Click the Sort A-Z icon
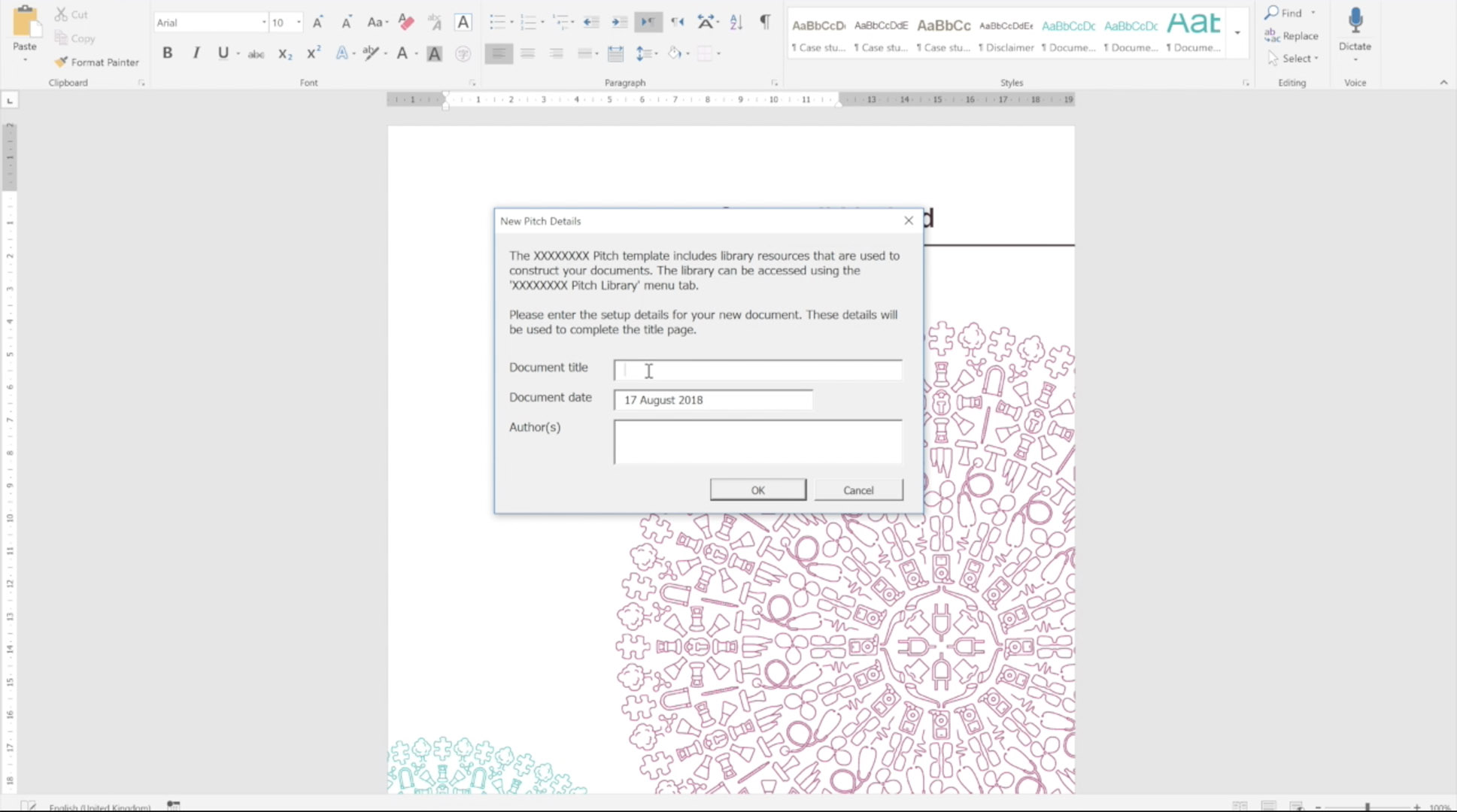The image size is (1457, 812). pos(736,23)
